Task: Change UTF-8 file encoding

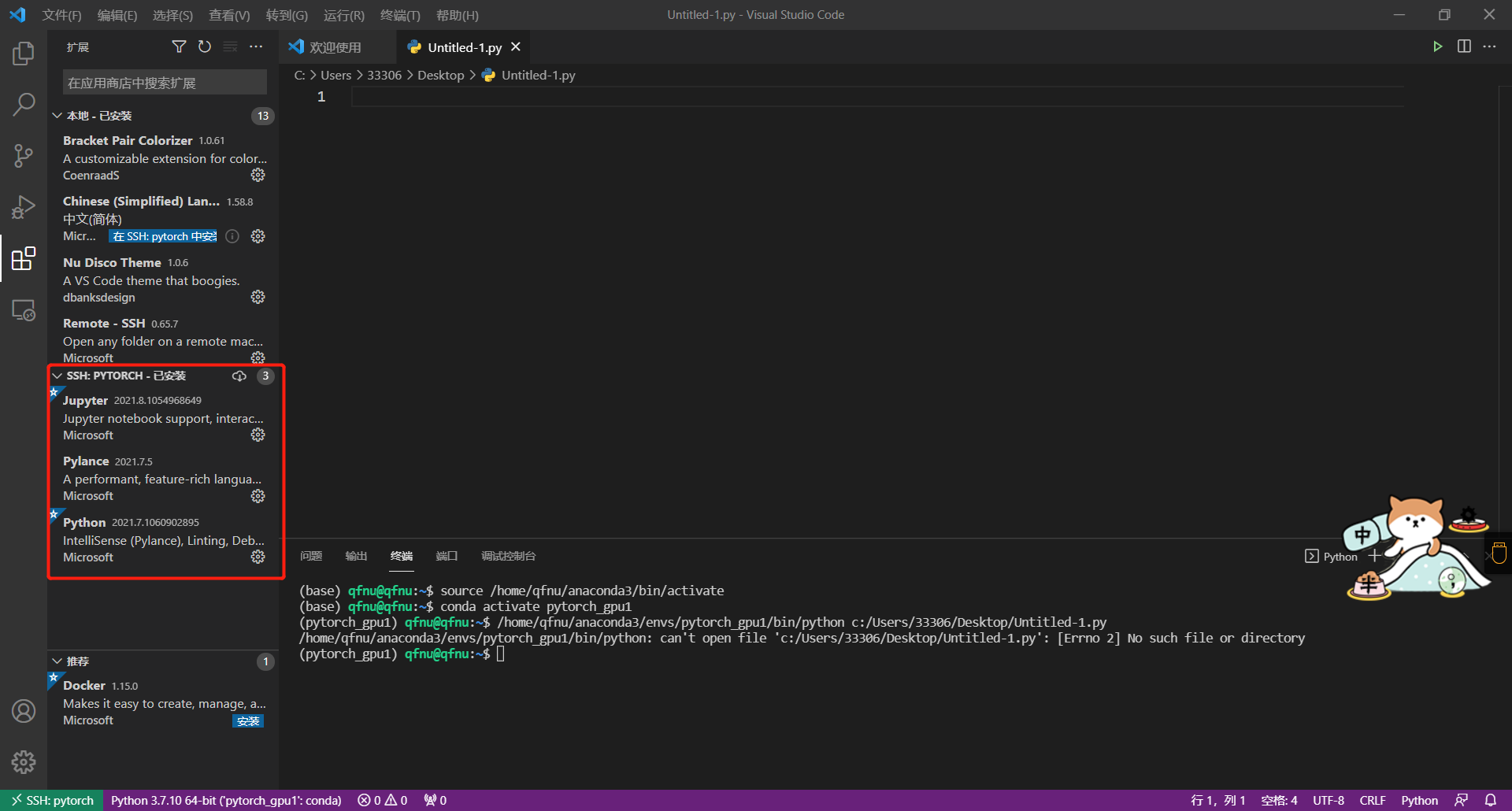Action: pyautogui.click(x=1329, y=800)
